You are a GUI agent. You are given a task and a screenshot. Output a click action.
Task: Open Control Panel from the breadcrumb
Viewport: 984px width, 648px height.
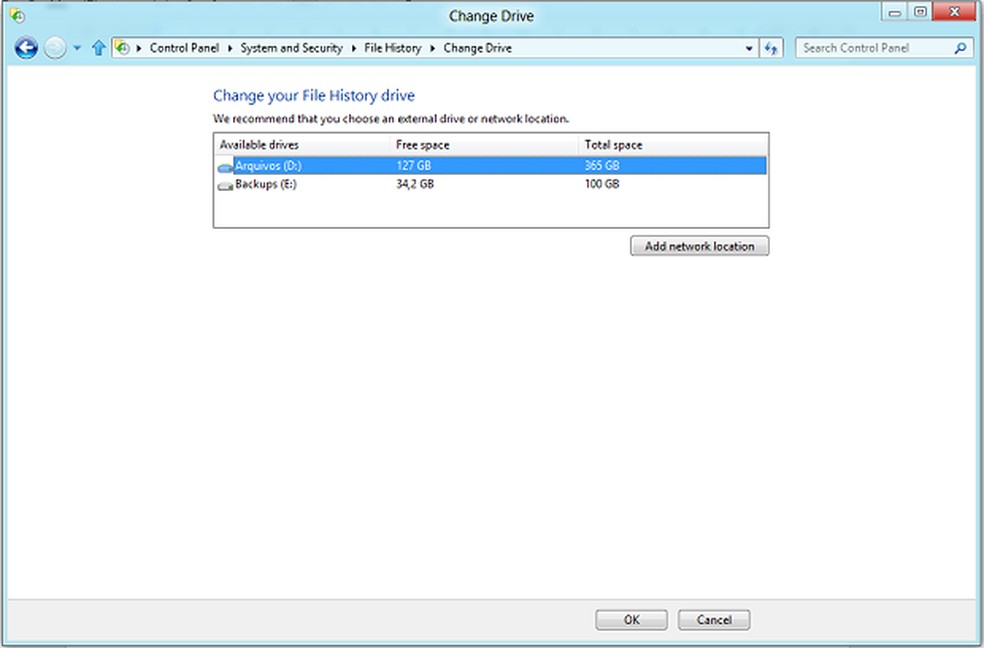pos(184,48)
